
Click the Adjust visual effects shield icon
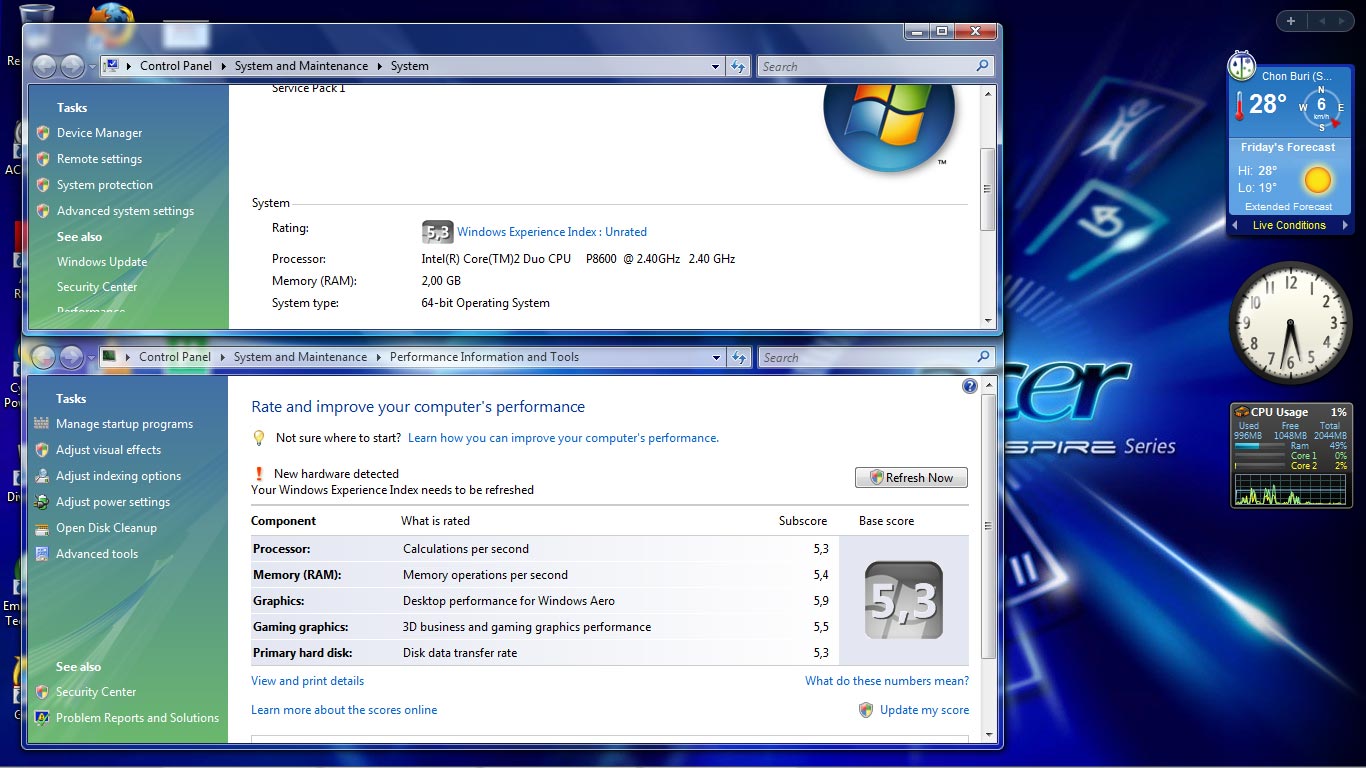pyautogui.click(x=41, y=450)
